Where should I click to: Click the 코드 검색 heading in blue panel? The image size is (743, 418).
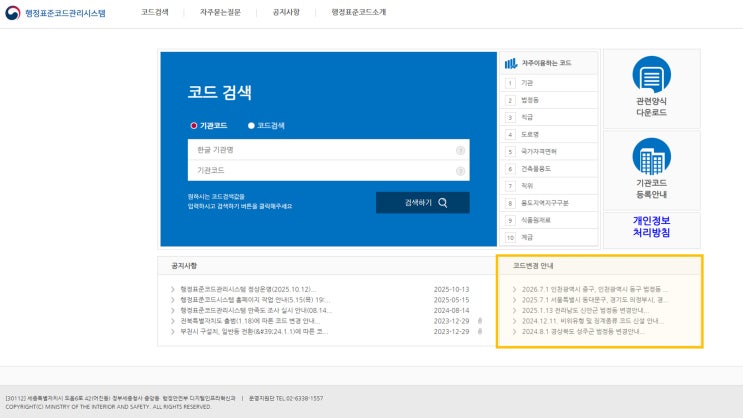tap(219, 92)
